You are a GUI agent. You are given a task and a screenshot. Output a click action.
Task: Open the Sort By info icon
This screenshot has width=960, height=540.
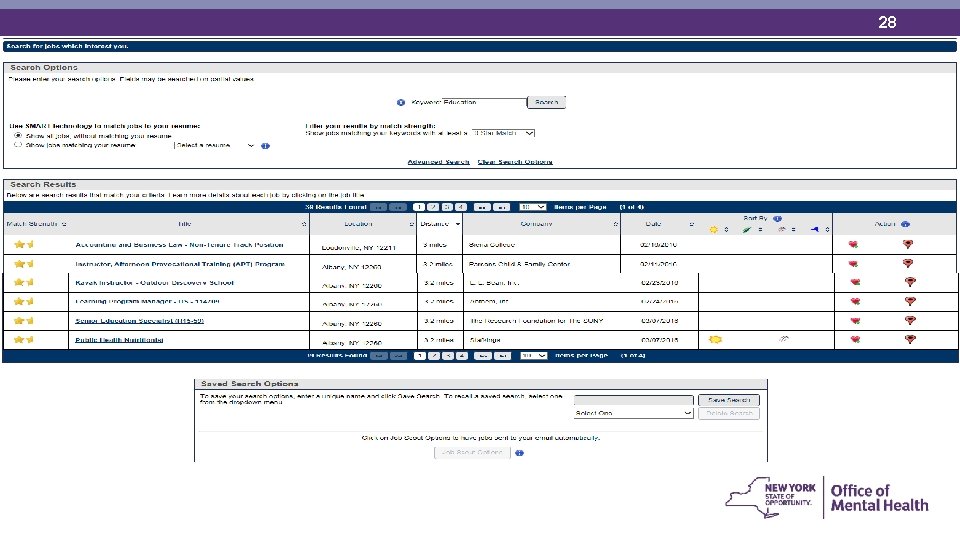point(778,219)
